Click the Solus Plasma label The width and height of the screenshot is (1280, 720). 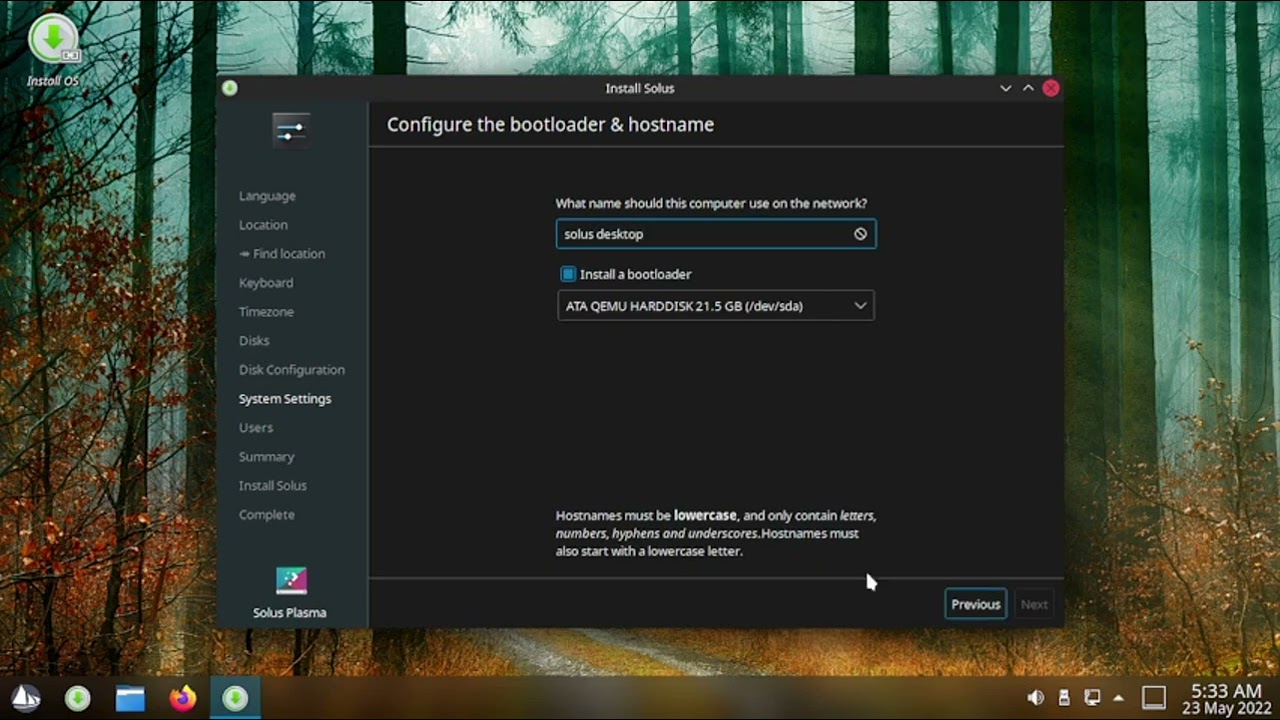pyautogui.click(x=290, y=612)
